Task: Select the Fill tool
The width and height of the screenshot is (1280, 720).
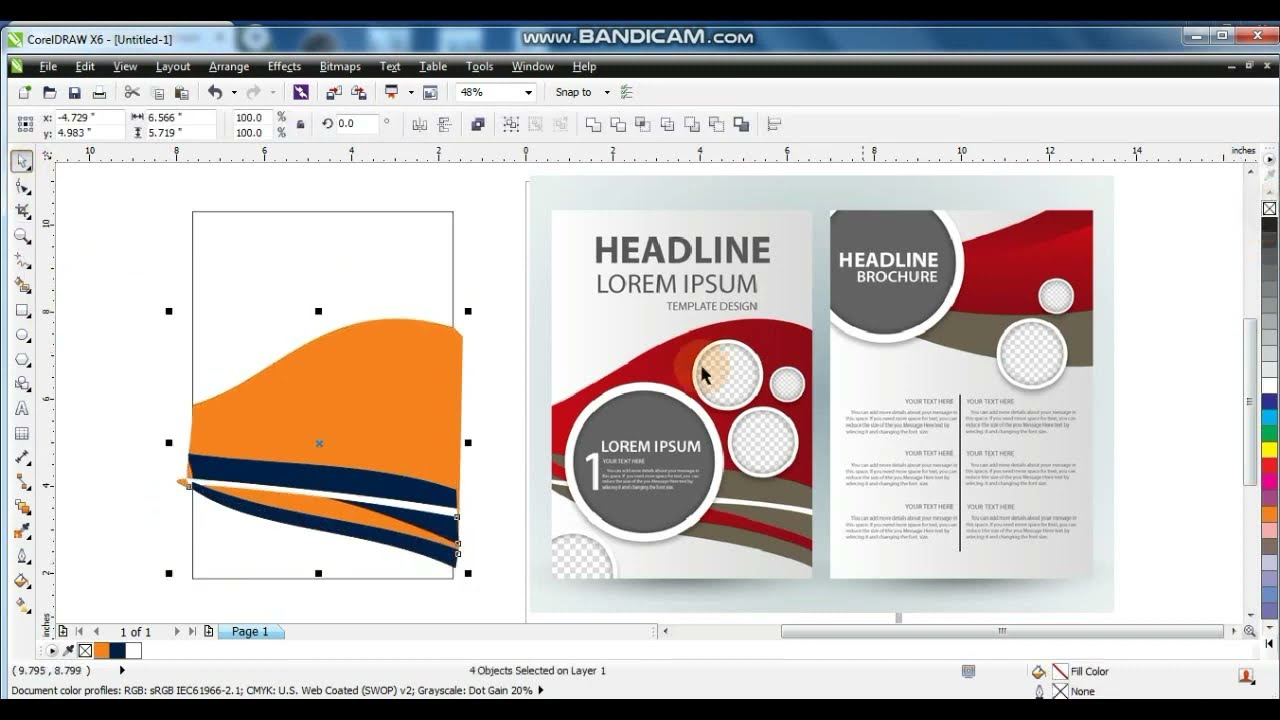Action: [x=22, y=581]
